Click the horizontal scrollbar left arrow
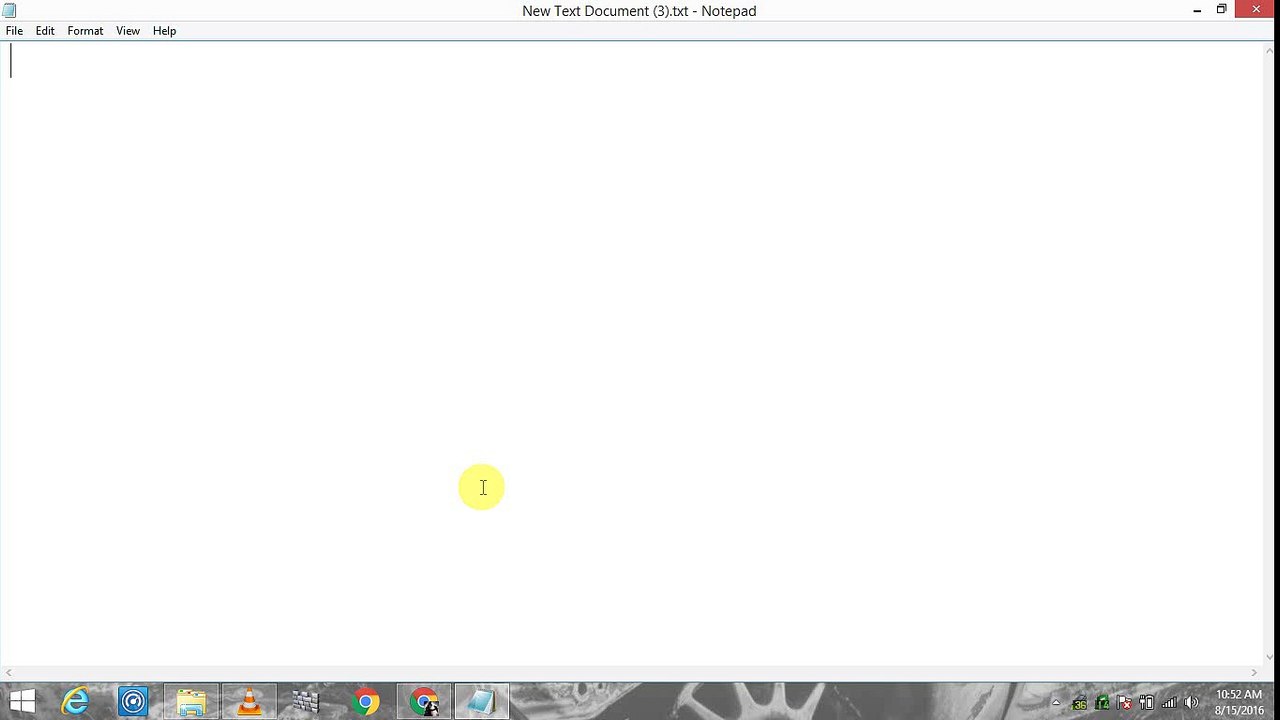 click(x=8, y=673)
